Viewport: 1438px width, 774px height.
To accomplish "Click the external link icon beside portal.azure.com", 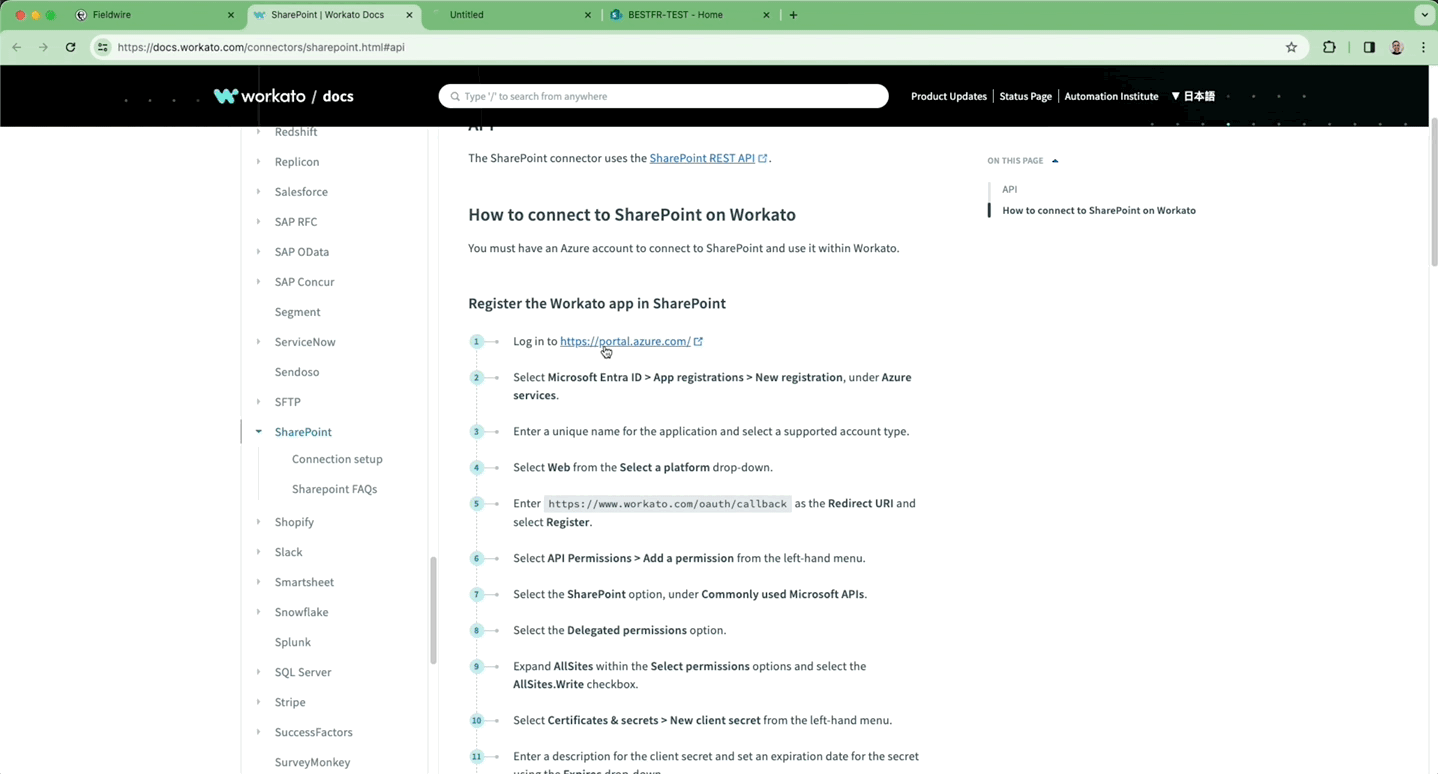I will [698, 341].
